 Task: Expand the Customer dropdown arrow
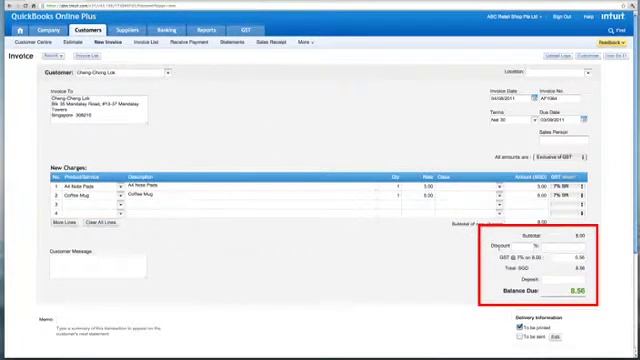(x=168, y=73)
